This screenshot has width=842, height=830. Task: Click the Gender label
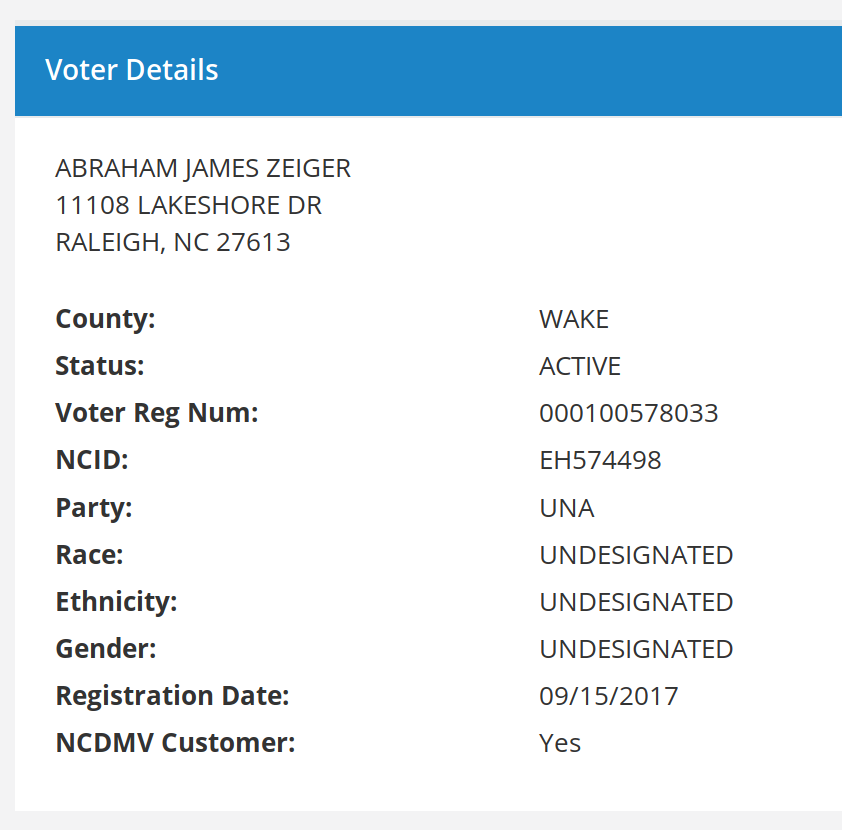(x=106, y=649)
